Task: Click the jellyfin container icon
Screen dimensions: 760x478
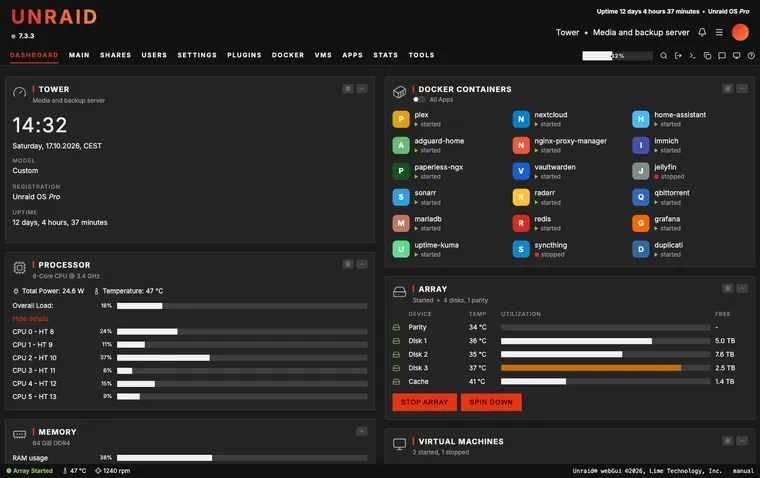Action: pyautogui.click(x=641, y=171)
